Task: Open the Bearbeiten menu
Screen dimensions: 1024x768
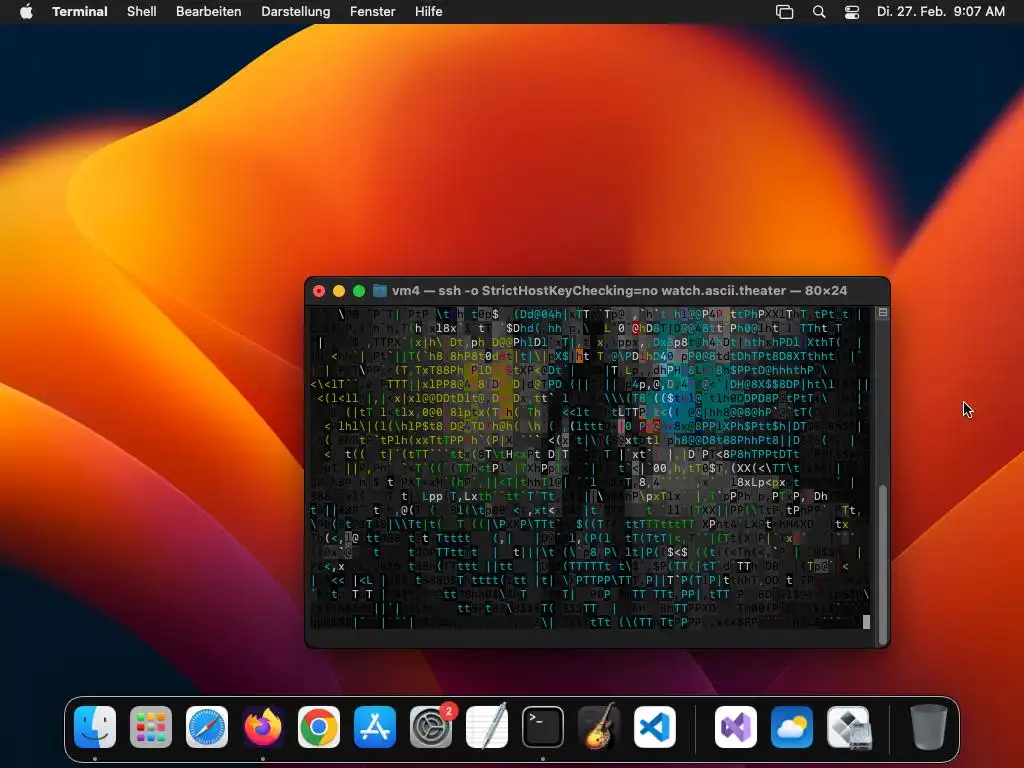Action: pos(208,11)
